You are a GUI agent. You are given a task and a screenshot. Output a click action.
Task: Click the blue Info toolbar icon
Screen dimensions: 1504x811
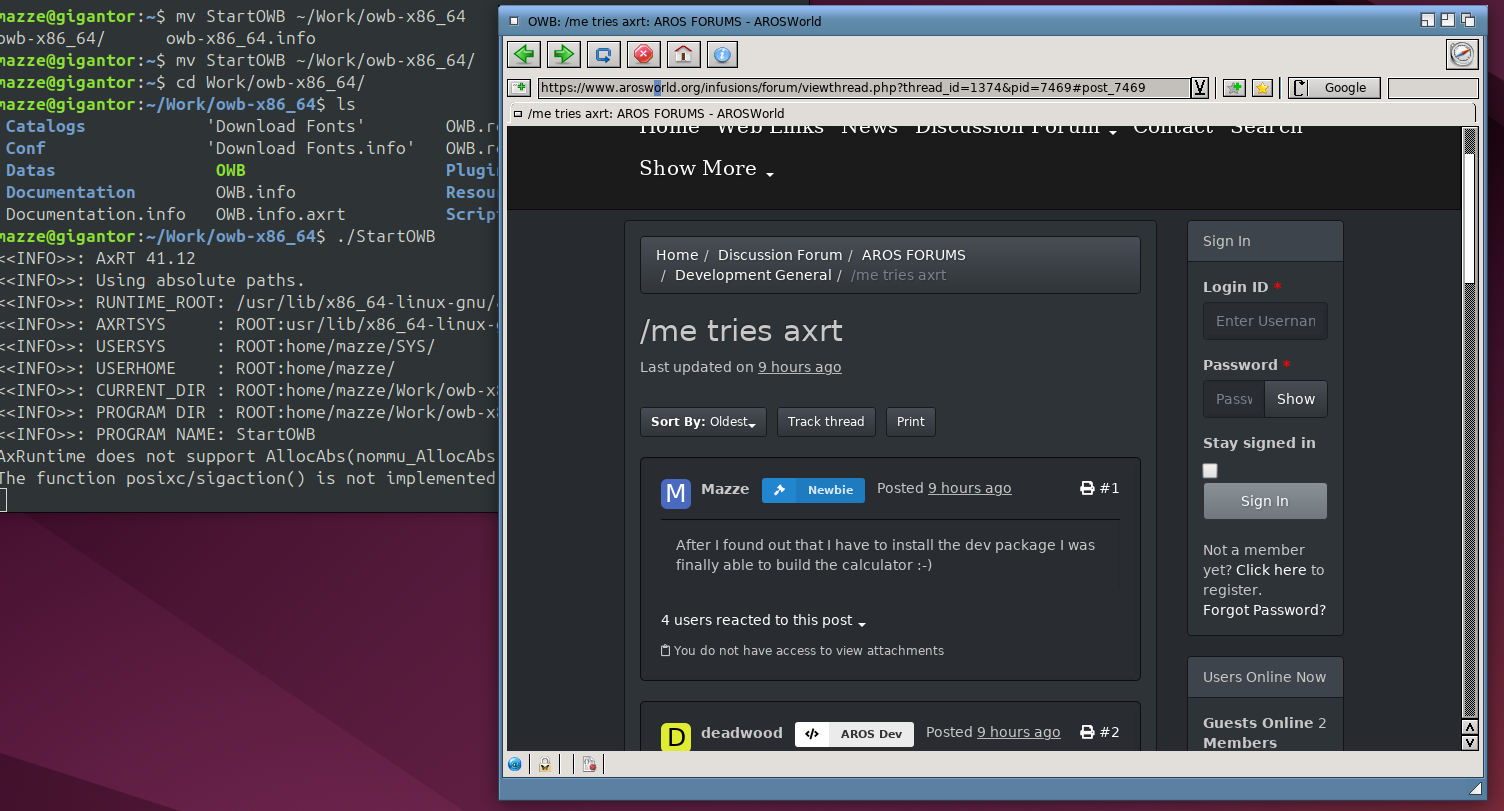pyautogui.click(x=722, y=54)
